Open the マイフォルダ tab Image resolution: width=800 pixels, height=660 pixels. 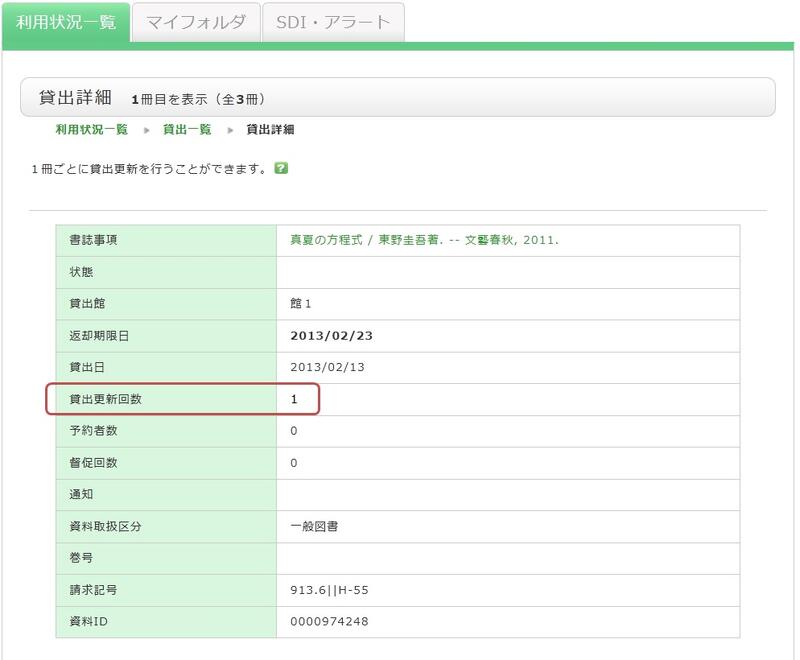tap(196, 22)
